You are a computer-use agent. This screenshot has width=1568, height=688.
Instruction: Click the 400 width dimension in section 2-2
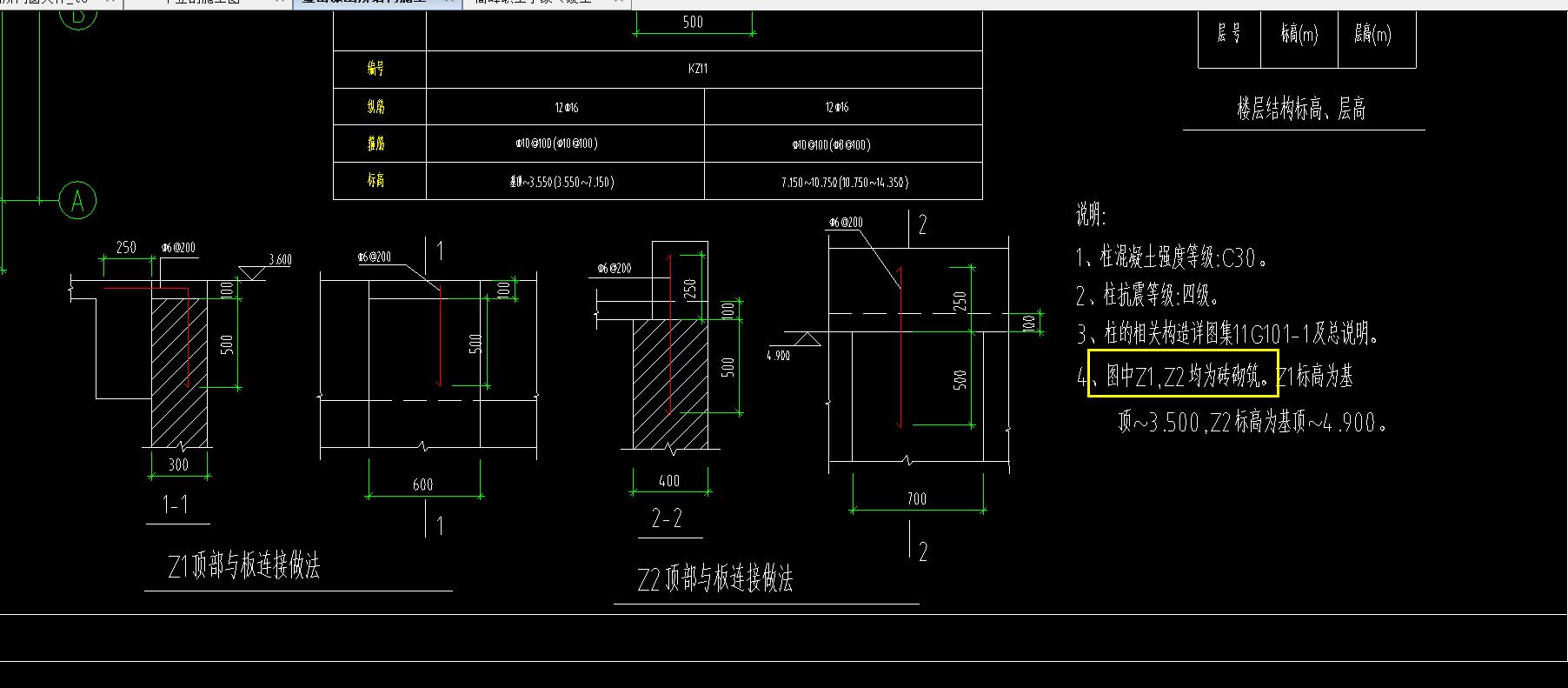click(669, 480)
